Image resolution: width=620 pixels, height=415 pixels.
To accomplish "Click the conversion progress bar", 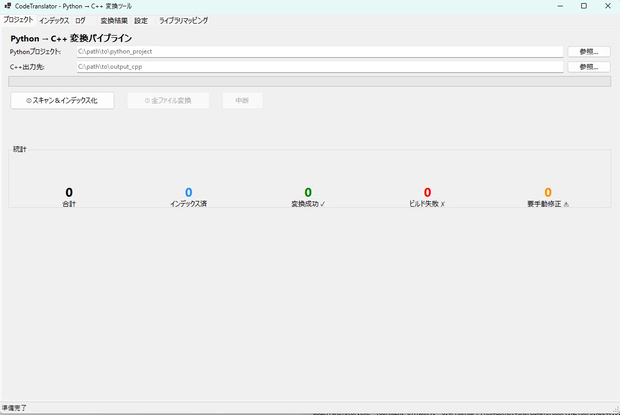I will [310, 81].
